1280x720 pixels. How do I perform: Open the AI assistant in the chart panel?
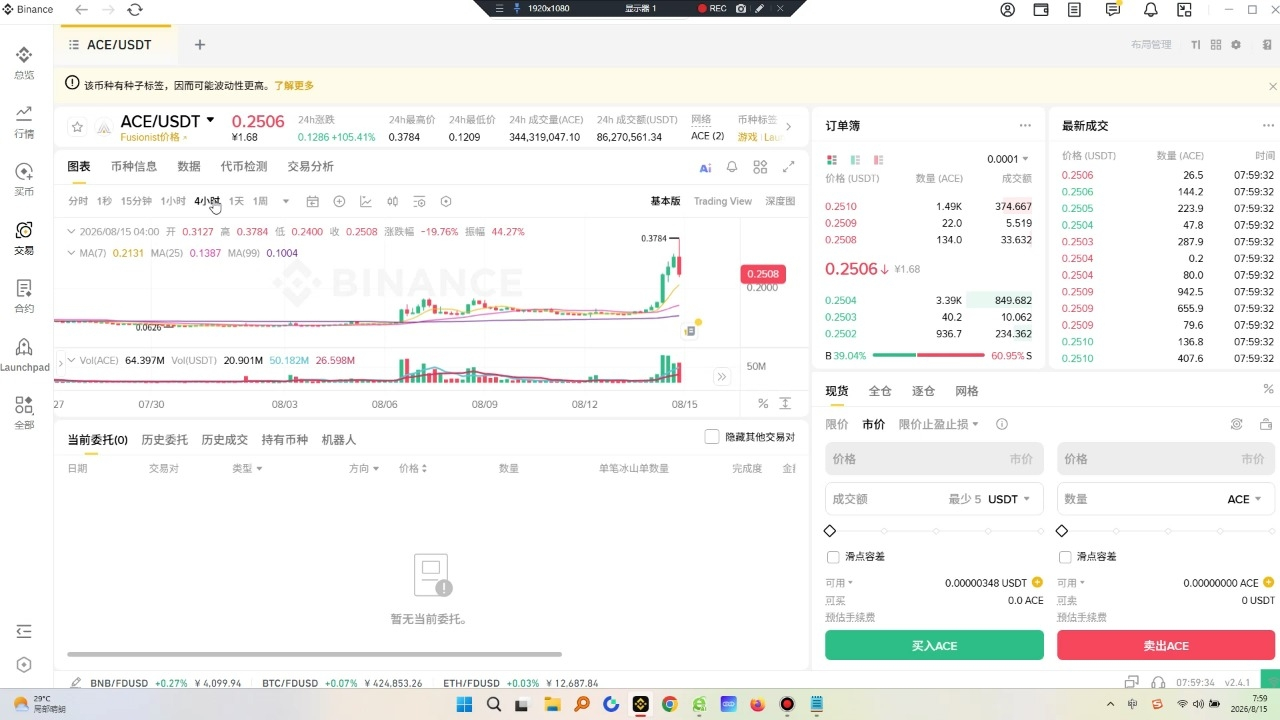click(x=705, y=167)
